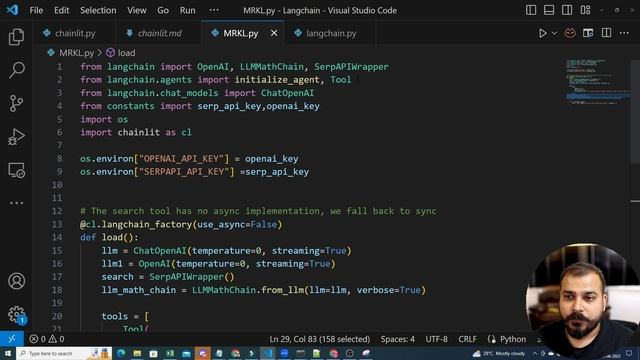The height and width of the screenshot is (360, 640).
Task: Switch to langchain.py tab
Action: [331, 33]
